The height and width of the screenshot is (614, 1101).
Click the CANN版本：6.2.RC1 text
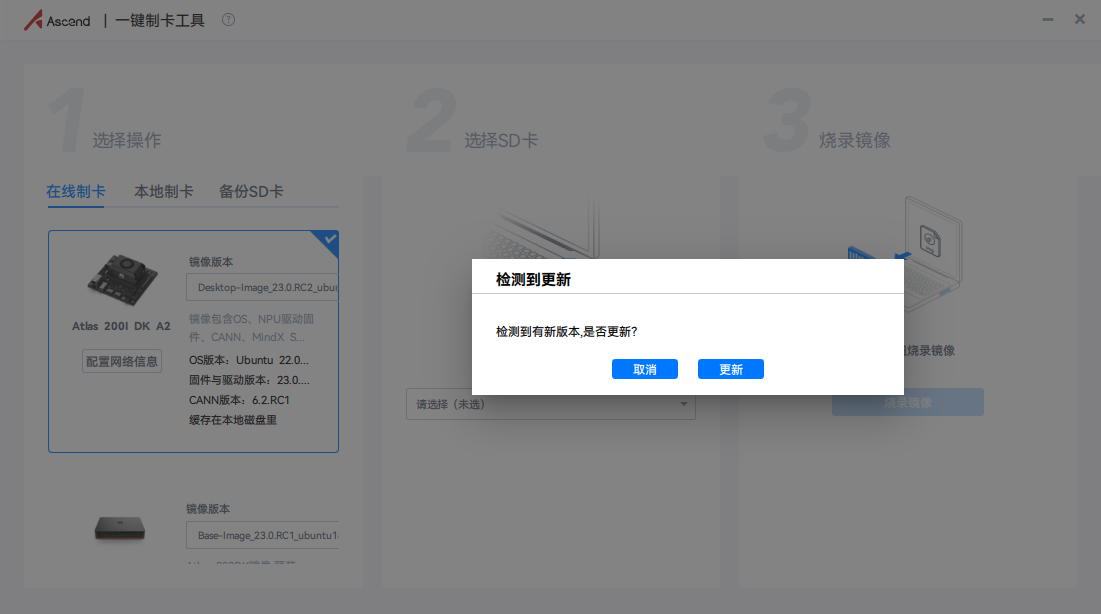tap(239, 400)
